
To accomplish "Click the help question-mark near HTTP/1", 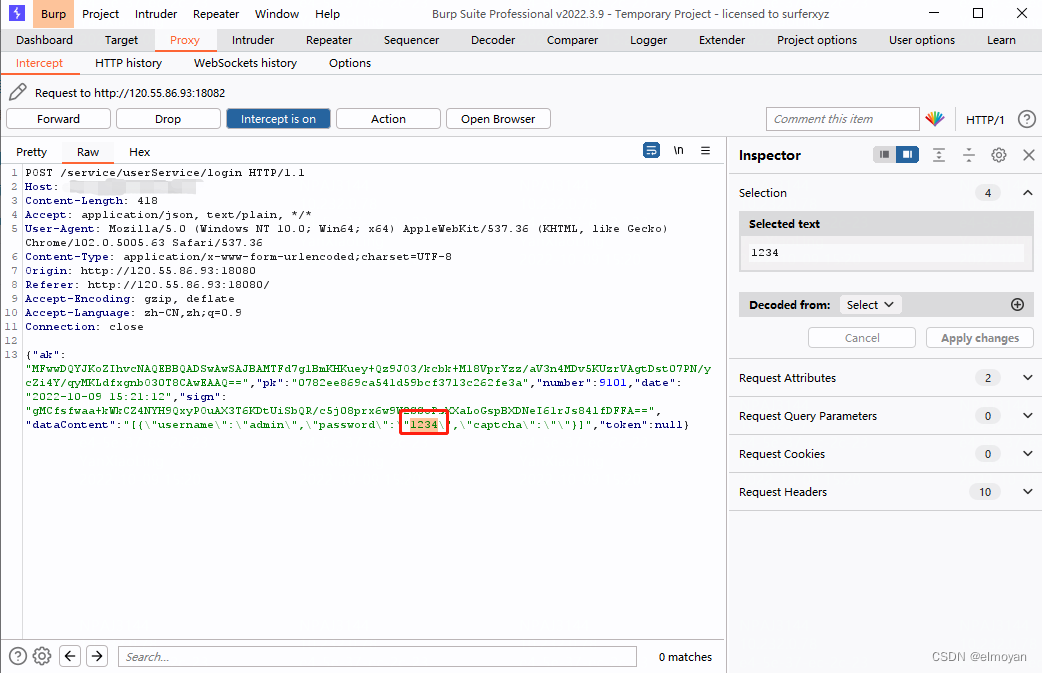I will click(x=1026, y=119).
